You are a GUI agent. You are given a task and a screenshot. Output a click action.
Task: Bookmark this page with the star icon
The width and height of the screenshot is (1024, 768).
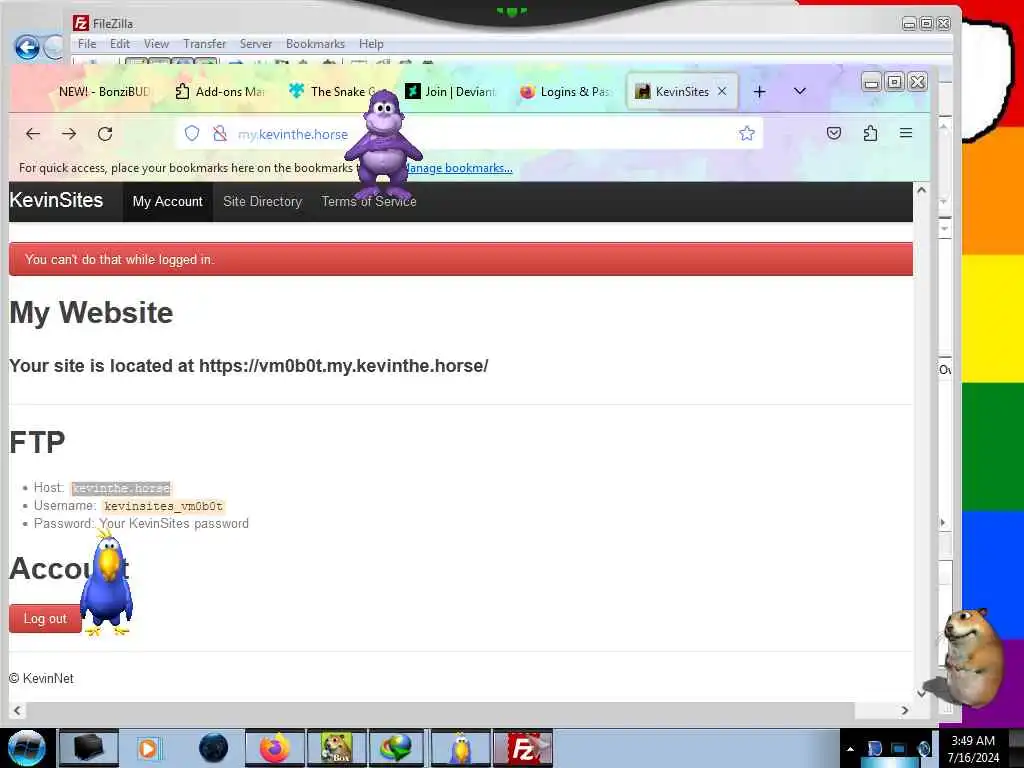pyautogui.click(x=746, y=134)
